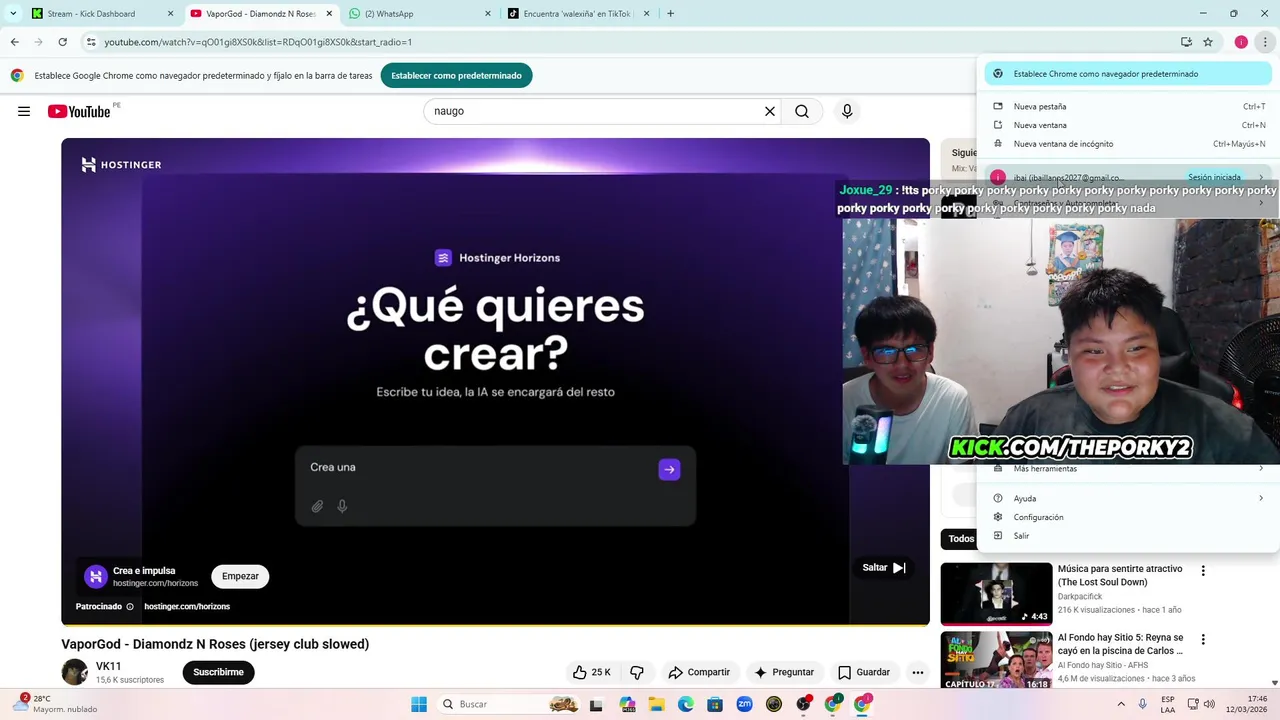Open 'Al Fondo hay Sitio 5' video thumbnail
This screenshot has height=720, width=1280.
(x=996, y=660)
